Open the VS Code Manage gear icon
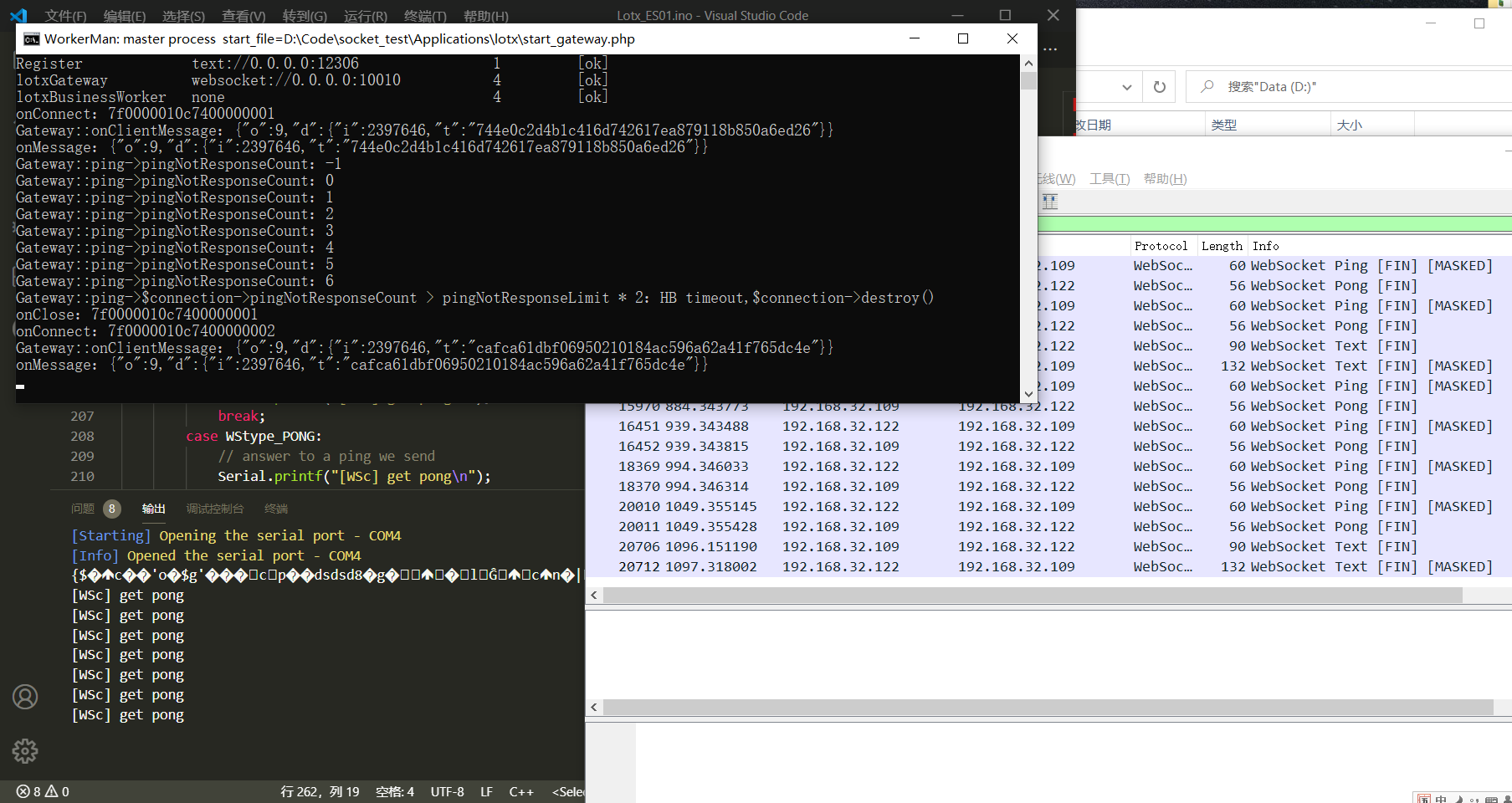Viewport: 1512px width, 803px height. point(25,751)
